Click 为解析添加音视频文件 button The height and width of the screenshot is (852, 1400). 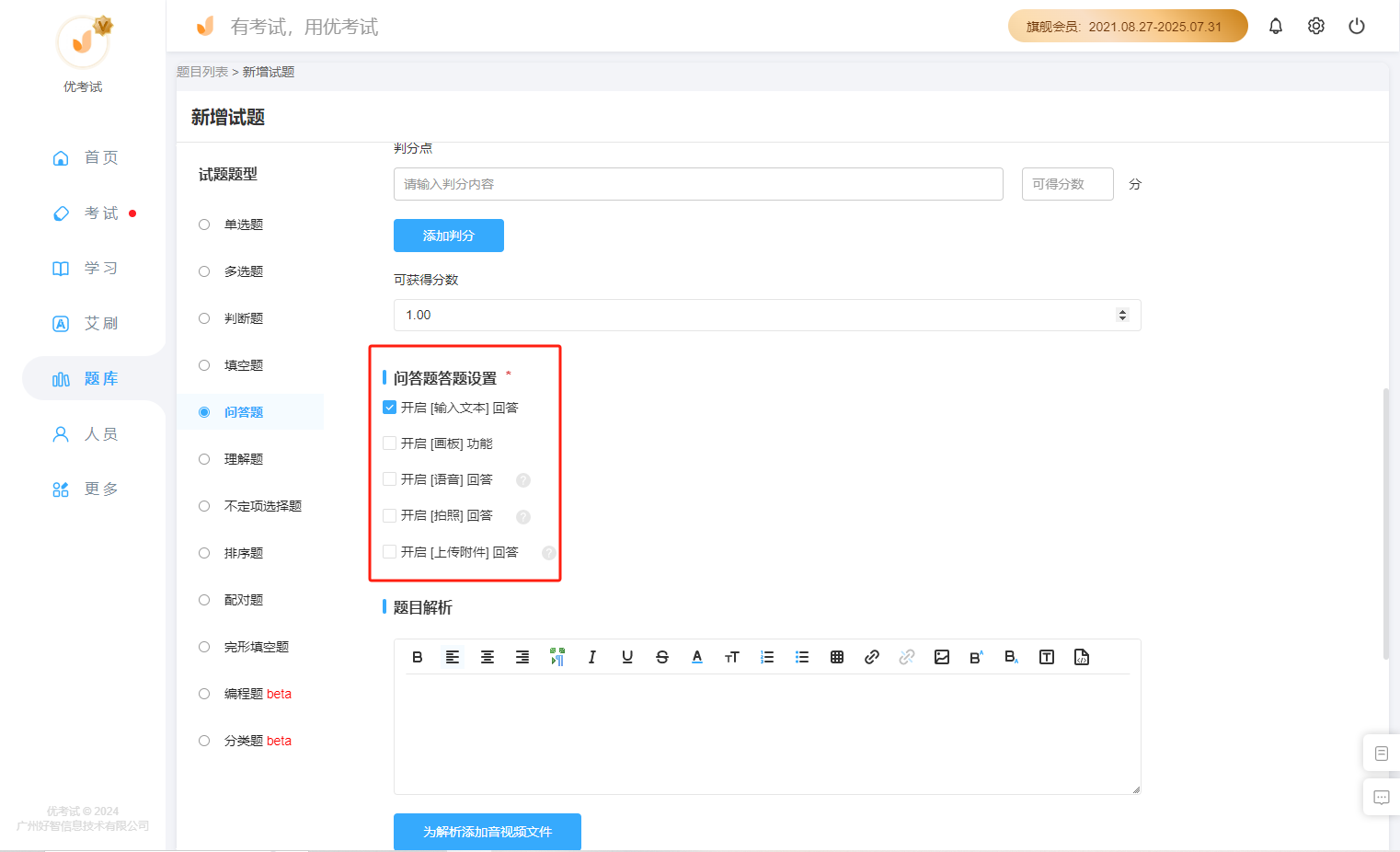point(488,832)
